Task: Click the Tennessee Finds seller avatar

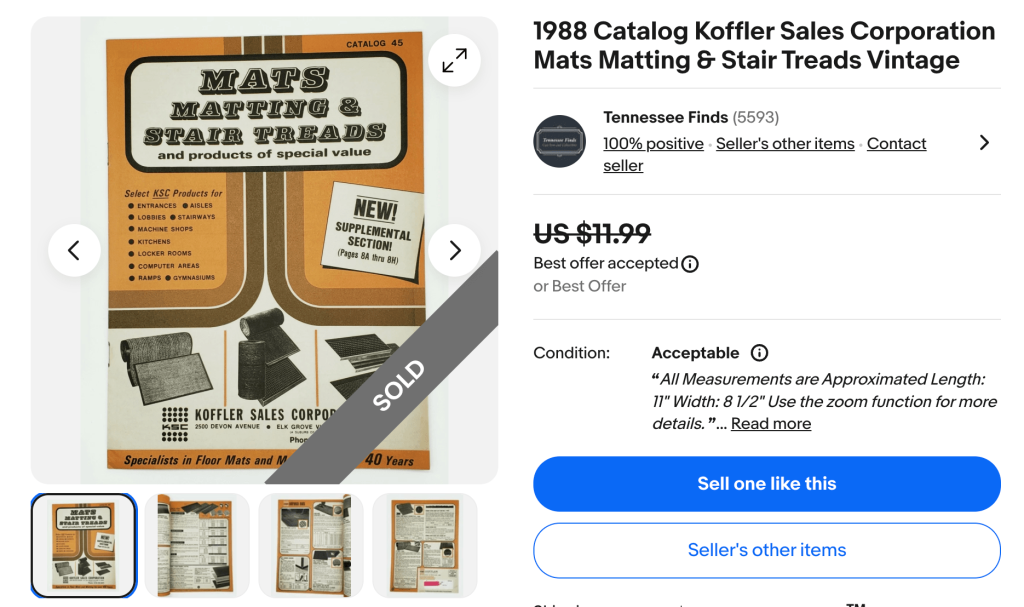Action: coord(559,141)
